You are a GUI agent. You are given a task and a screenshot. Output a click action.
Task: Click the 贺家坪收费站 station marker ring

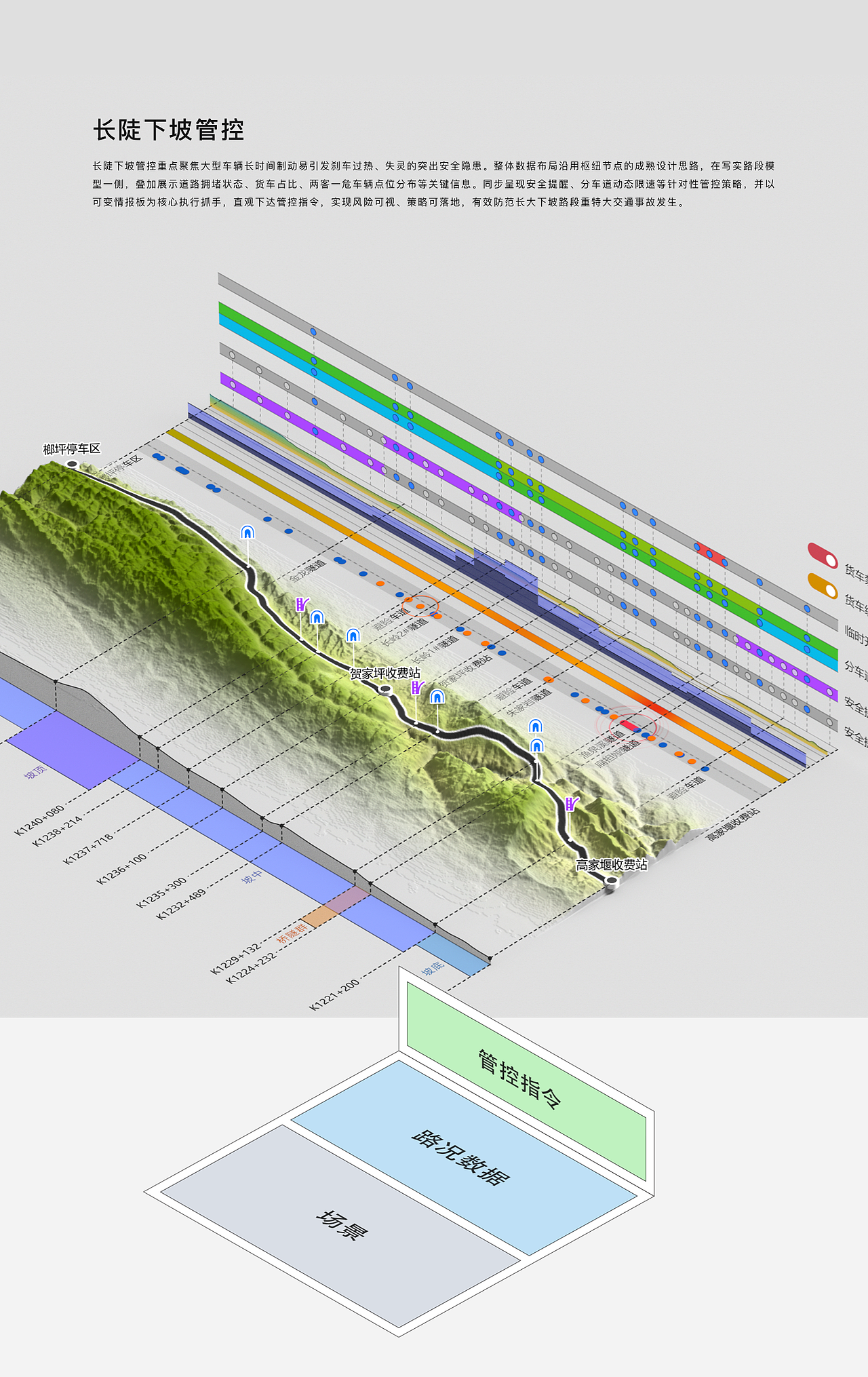385,690
